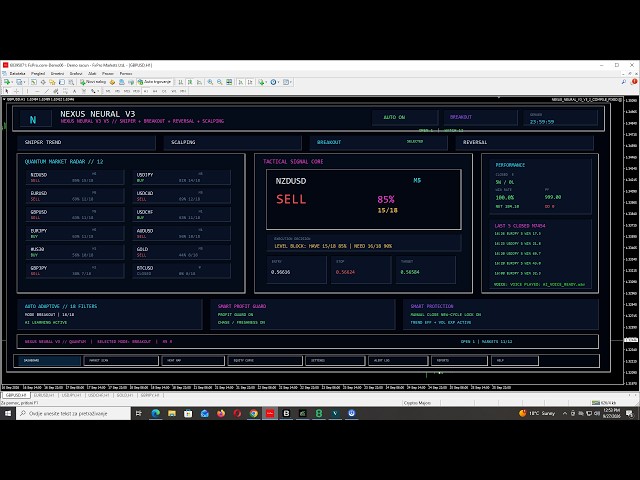Click the candlestick chart type icon
This screenshot has height=480, width=640.
(190, 82)
